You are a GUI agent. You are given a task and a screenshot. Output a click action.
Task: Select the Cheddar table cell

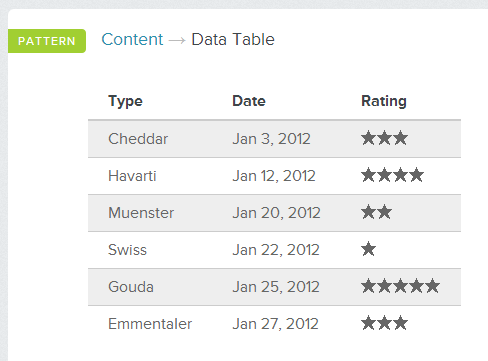138,139
